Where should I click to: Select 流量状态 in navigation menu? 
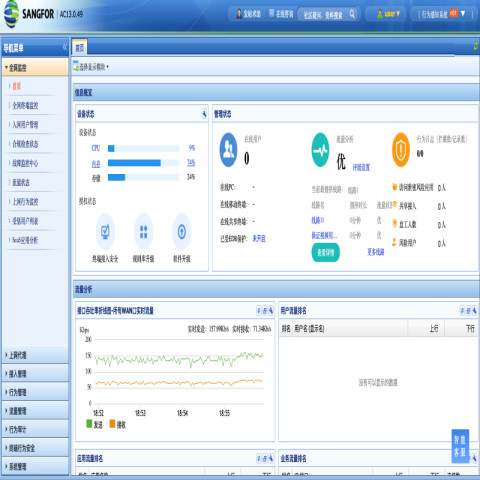21,182
